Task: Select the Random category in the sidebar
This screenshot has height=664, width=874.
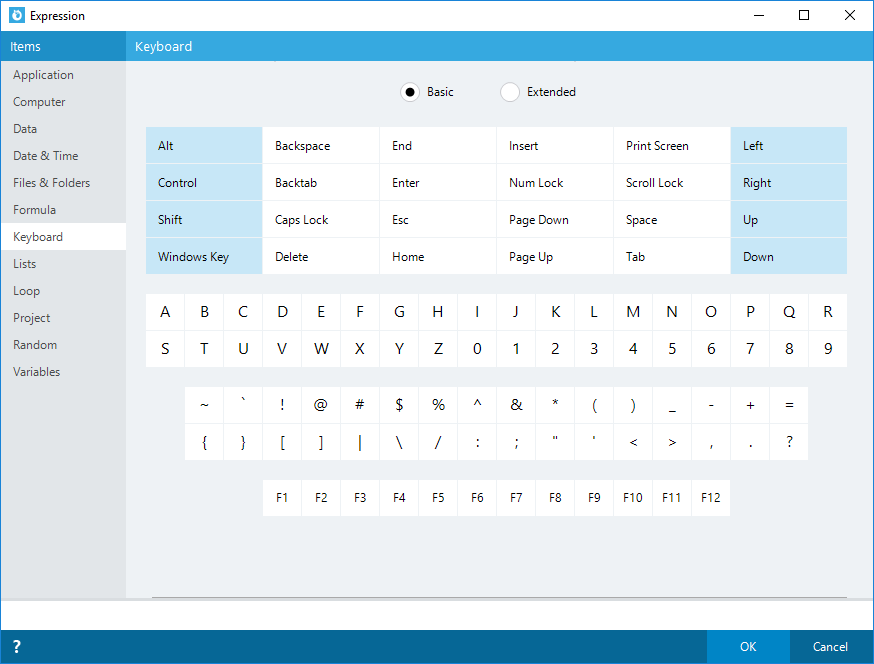Action: 34,344
